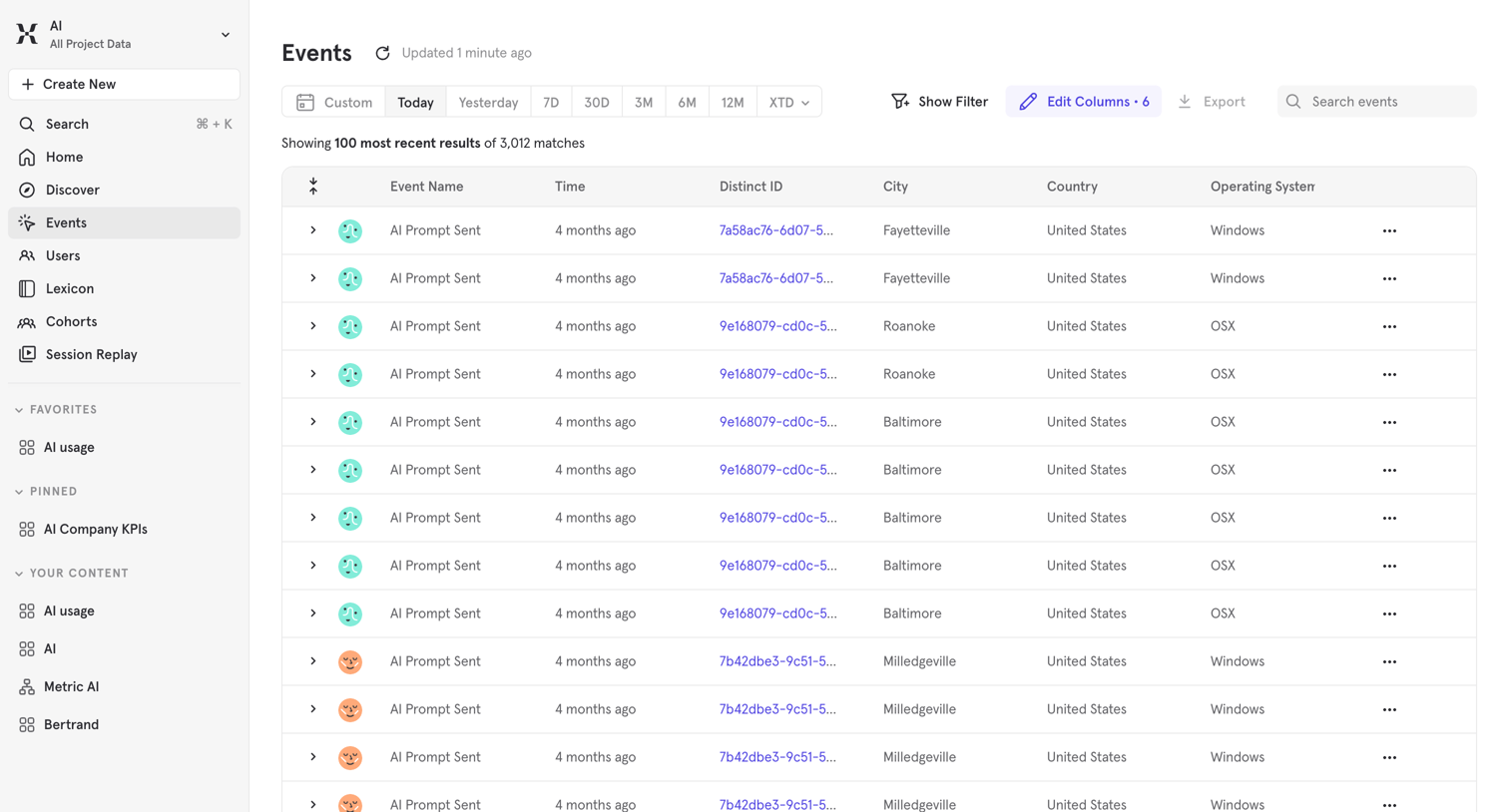
Task: Click the first Milledgeville row's orange avatar
Action: (x=350, y=662)
